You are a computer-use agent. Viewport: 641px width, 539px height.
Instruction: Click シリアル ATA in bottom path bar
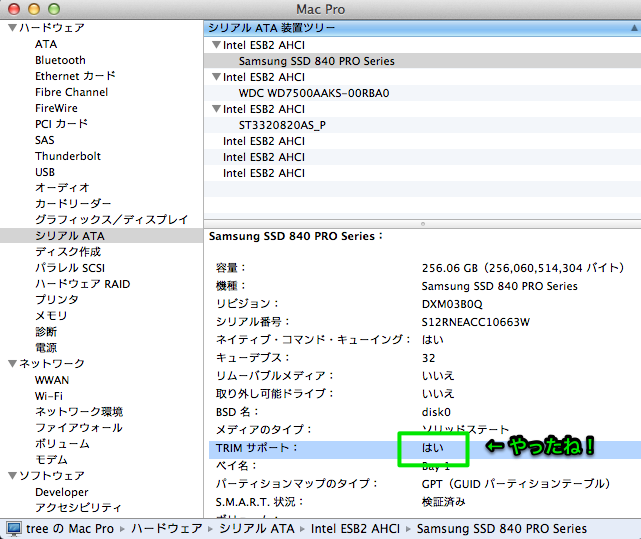[x=257, y=528]
